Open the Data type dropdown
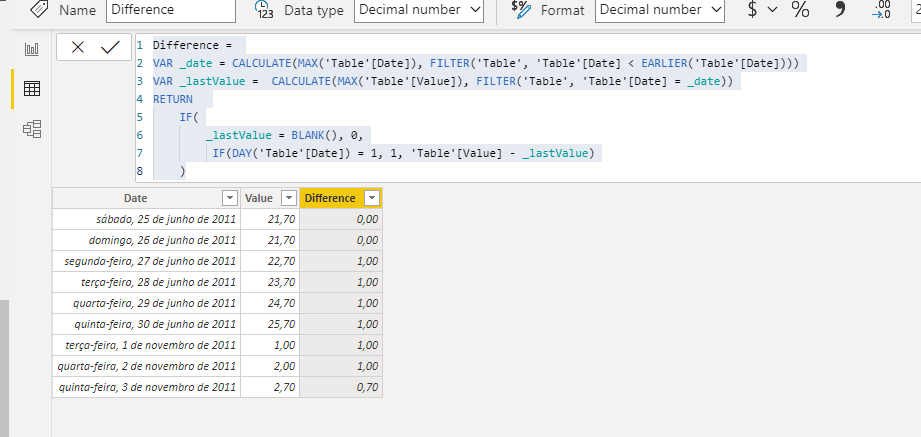The width and height of the screenshot is (921, 437). coord(419,10)
